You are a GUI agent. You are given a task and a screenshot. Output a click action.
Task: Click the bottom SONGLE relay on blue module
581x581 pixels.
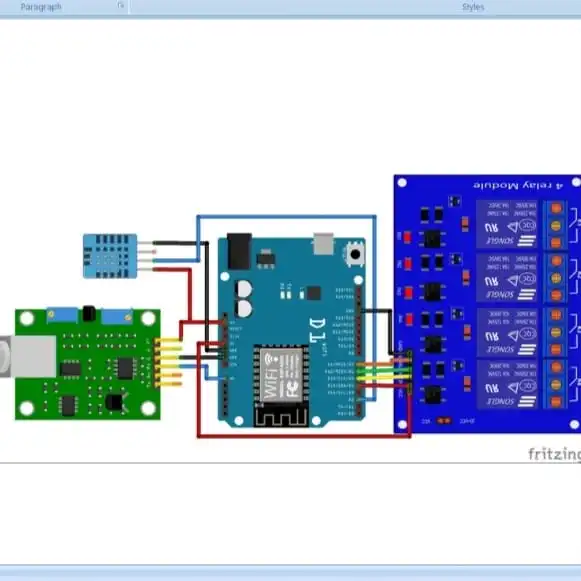coord(507,384)
